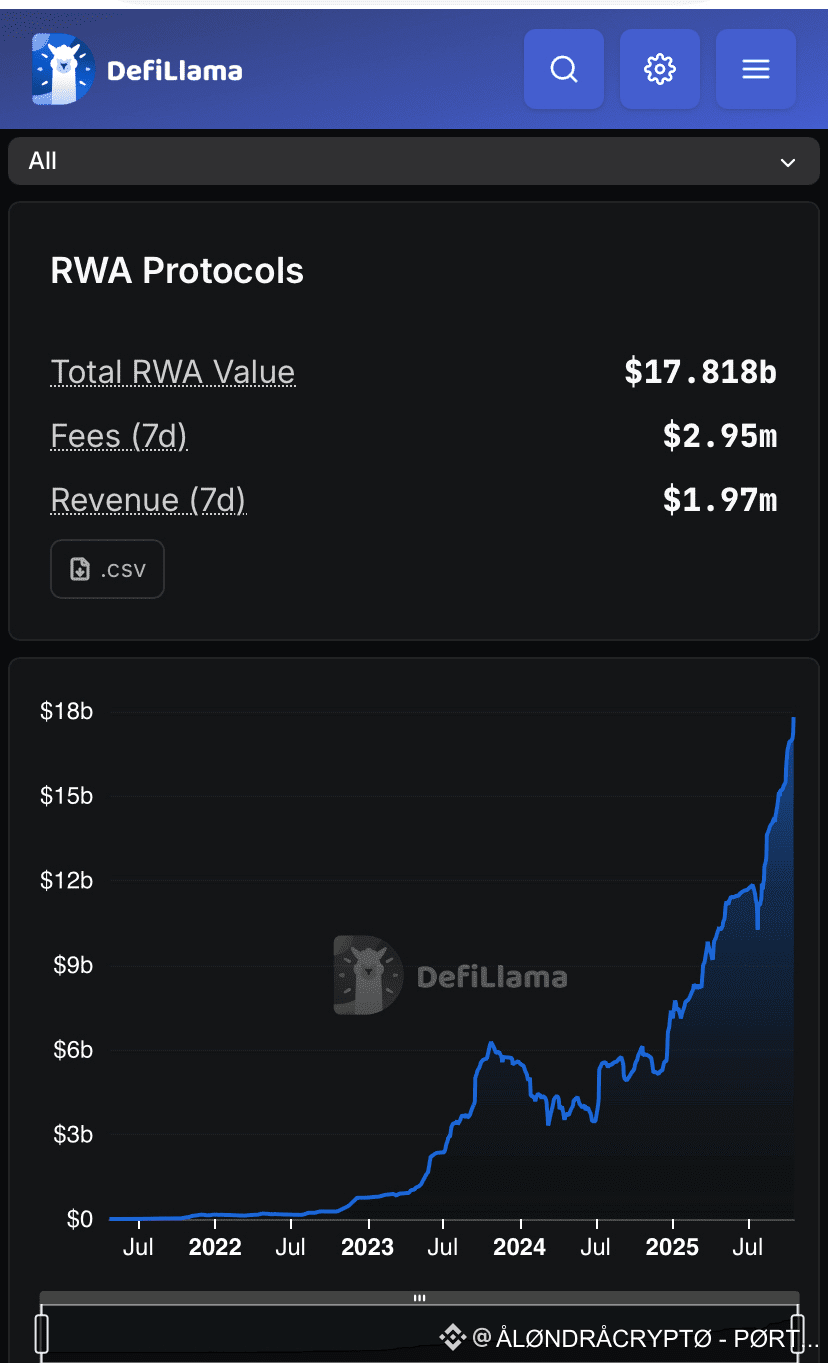The image size is (828, 1363).
Task: Open the hamburger menu icon
Action: (756, 69)
